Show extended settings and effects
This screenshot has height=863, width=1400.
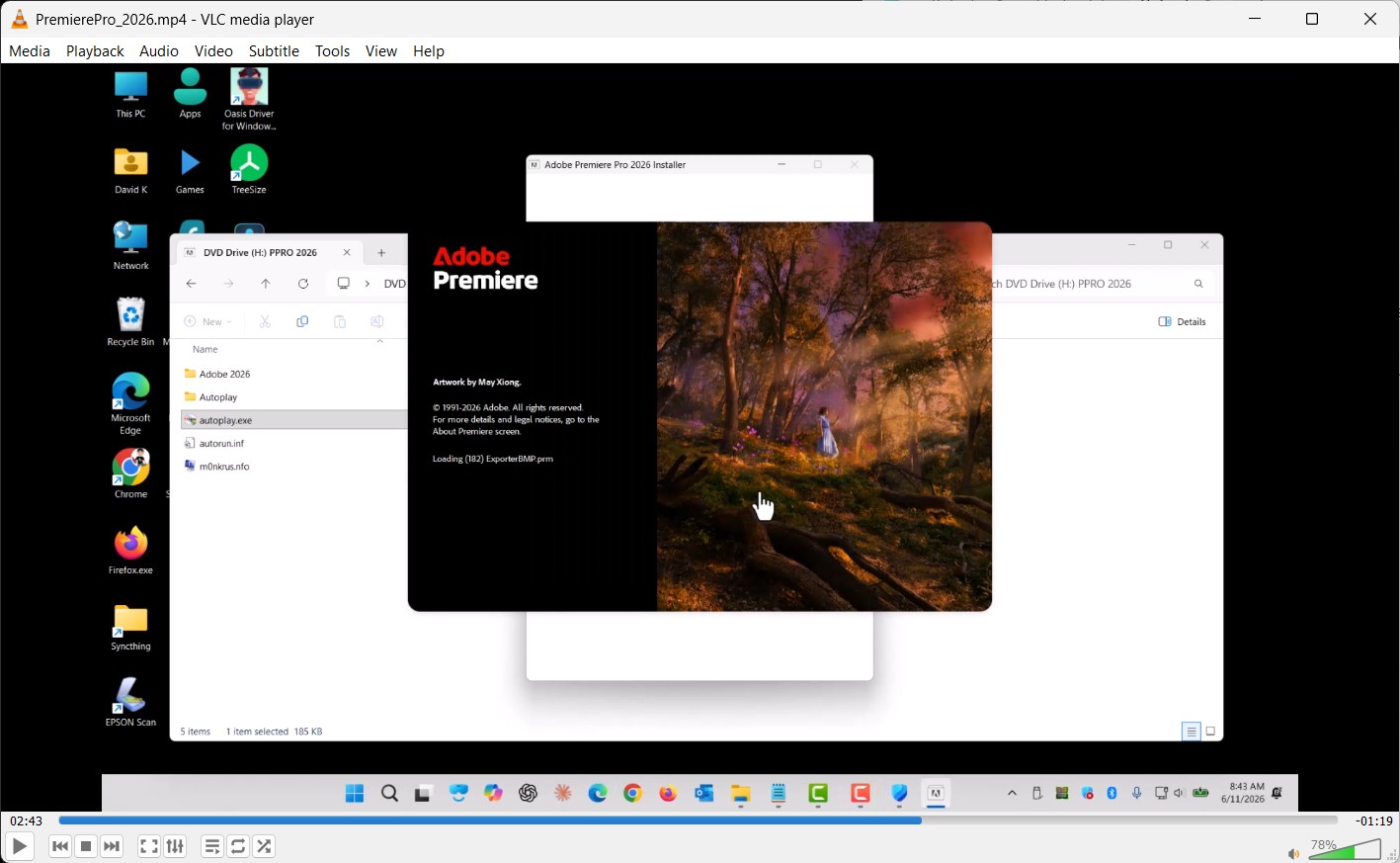(175, 846)
